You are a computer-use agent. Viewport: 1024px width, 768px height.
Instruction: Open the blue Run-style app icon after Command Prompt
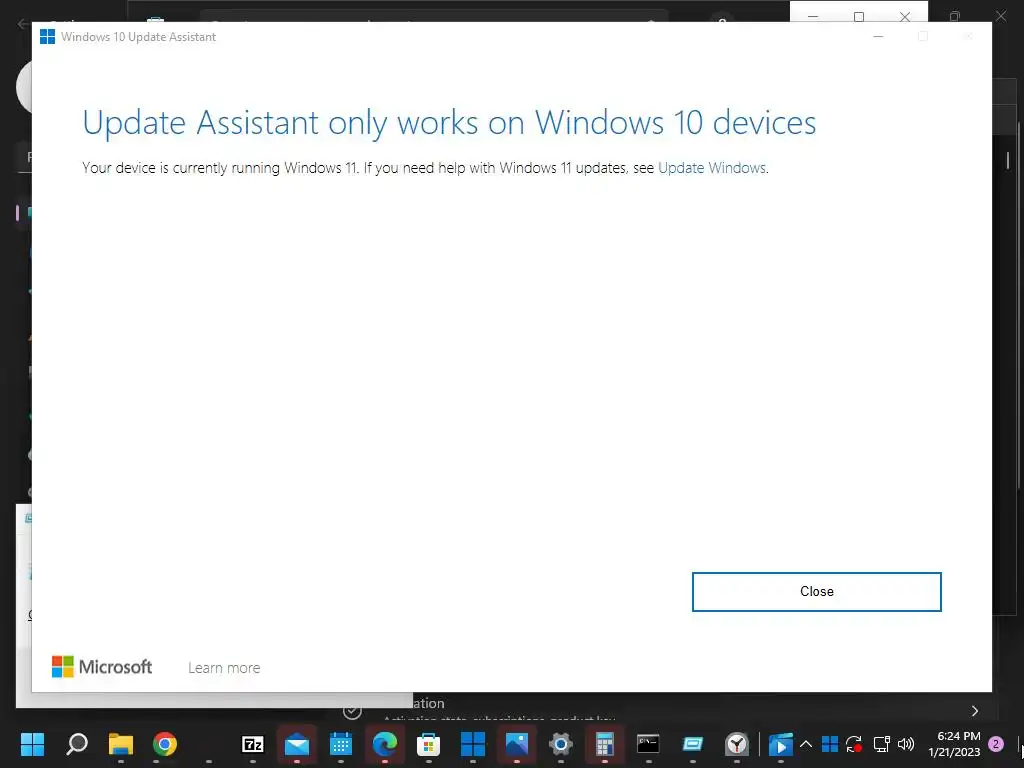coord(692,744)
